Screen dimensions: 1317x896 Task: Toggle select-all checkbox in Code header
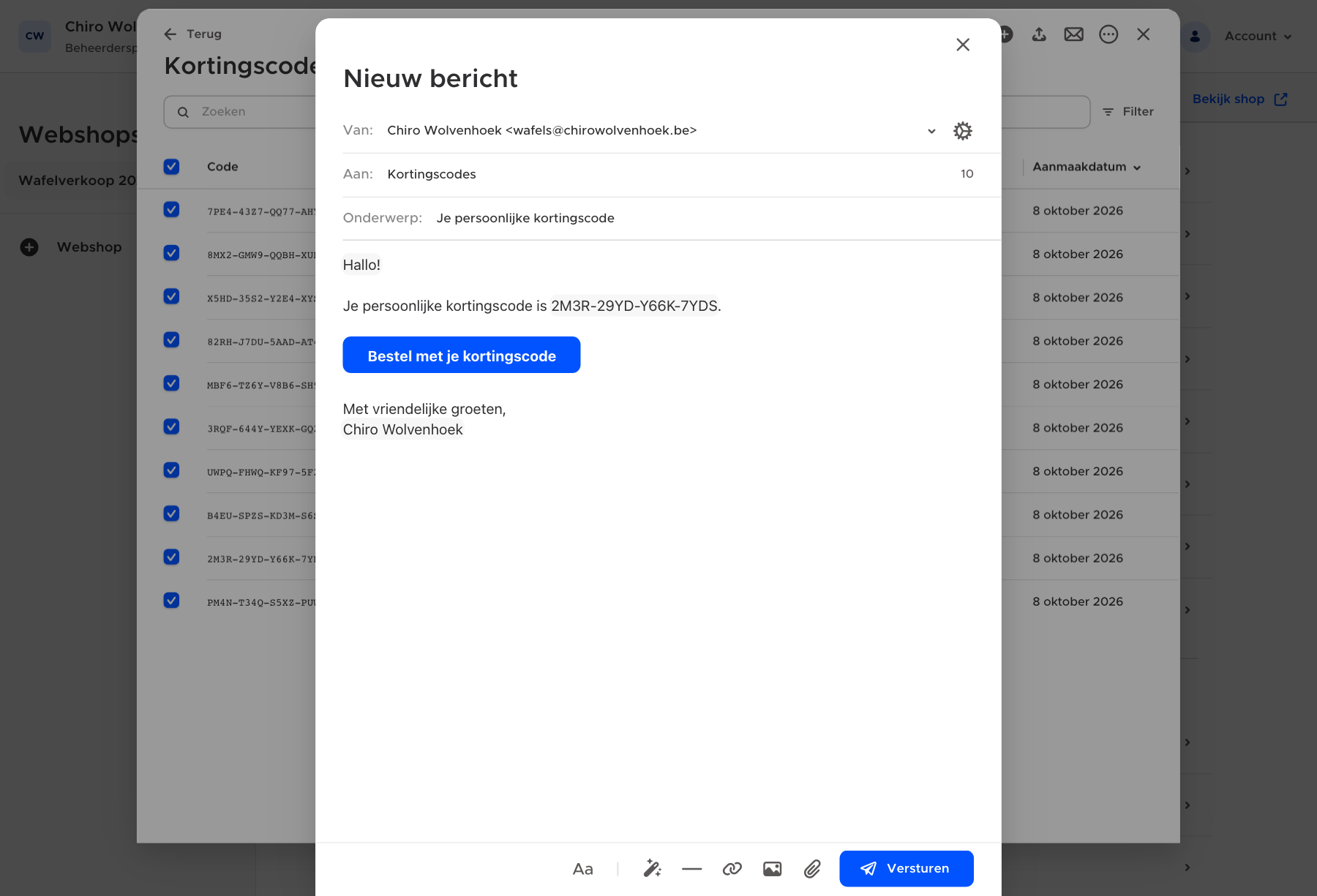(x=171, y=167)
